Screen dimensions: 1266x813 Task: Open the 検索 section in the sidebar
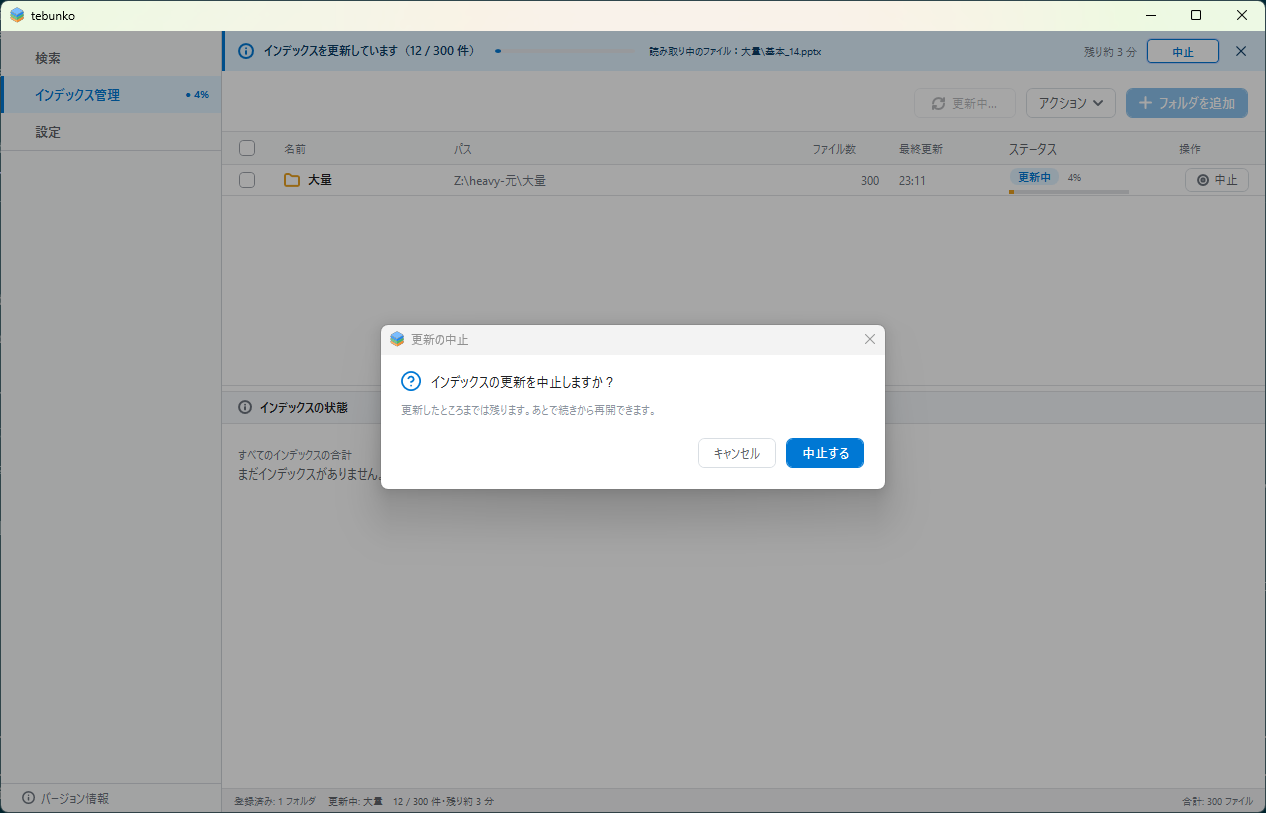111,58
